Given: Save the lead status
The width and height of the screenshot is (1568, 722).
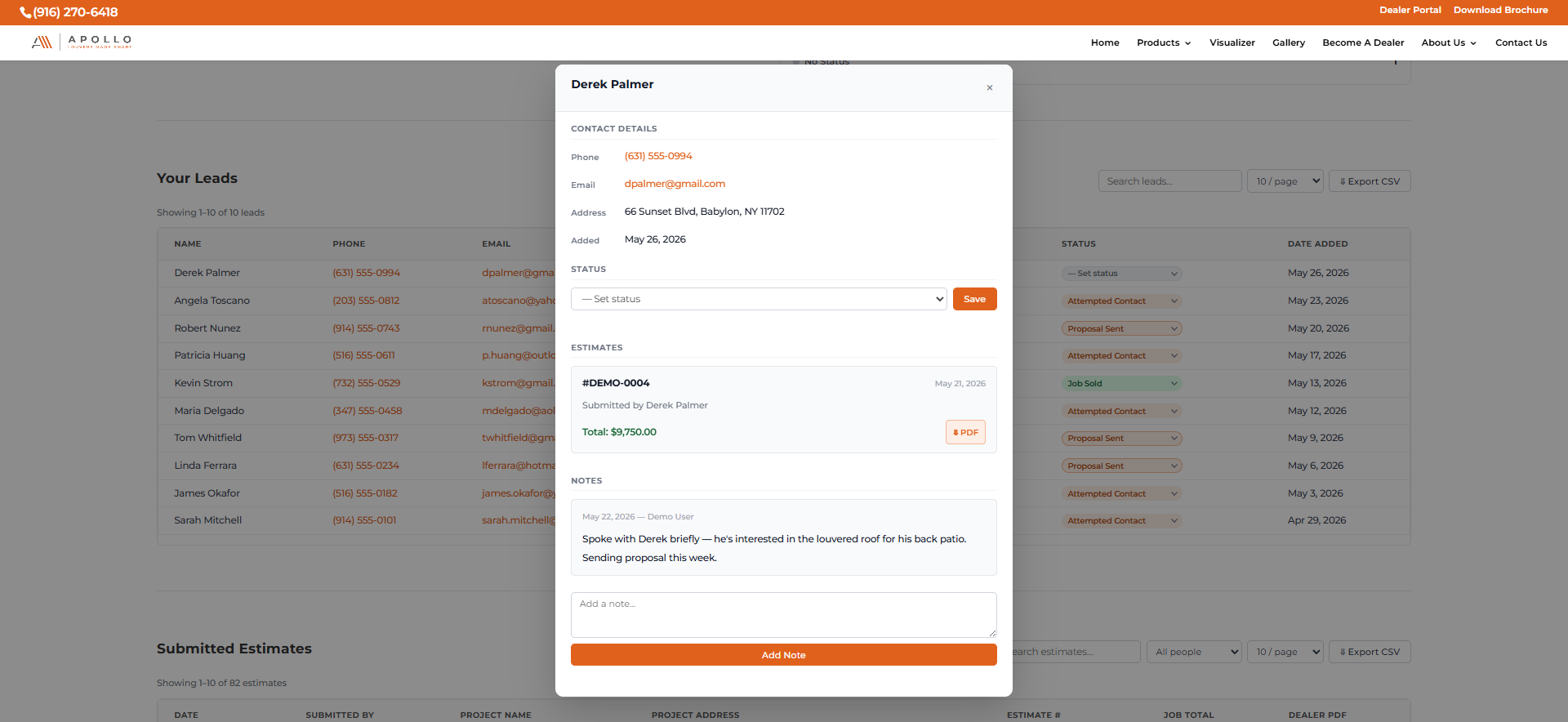Looking at the screenshot, I should click(974, 299).
